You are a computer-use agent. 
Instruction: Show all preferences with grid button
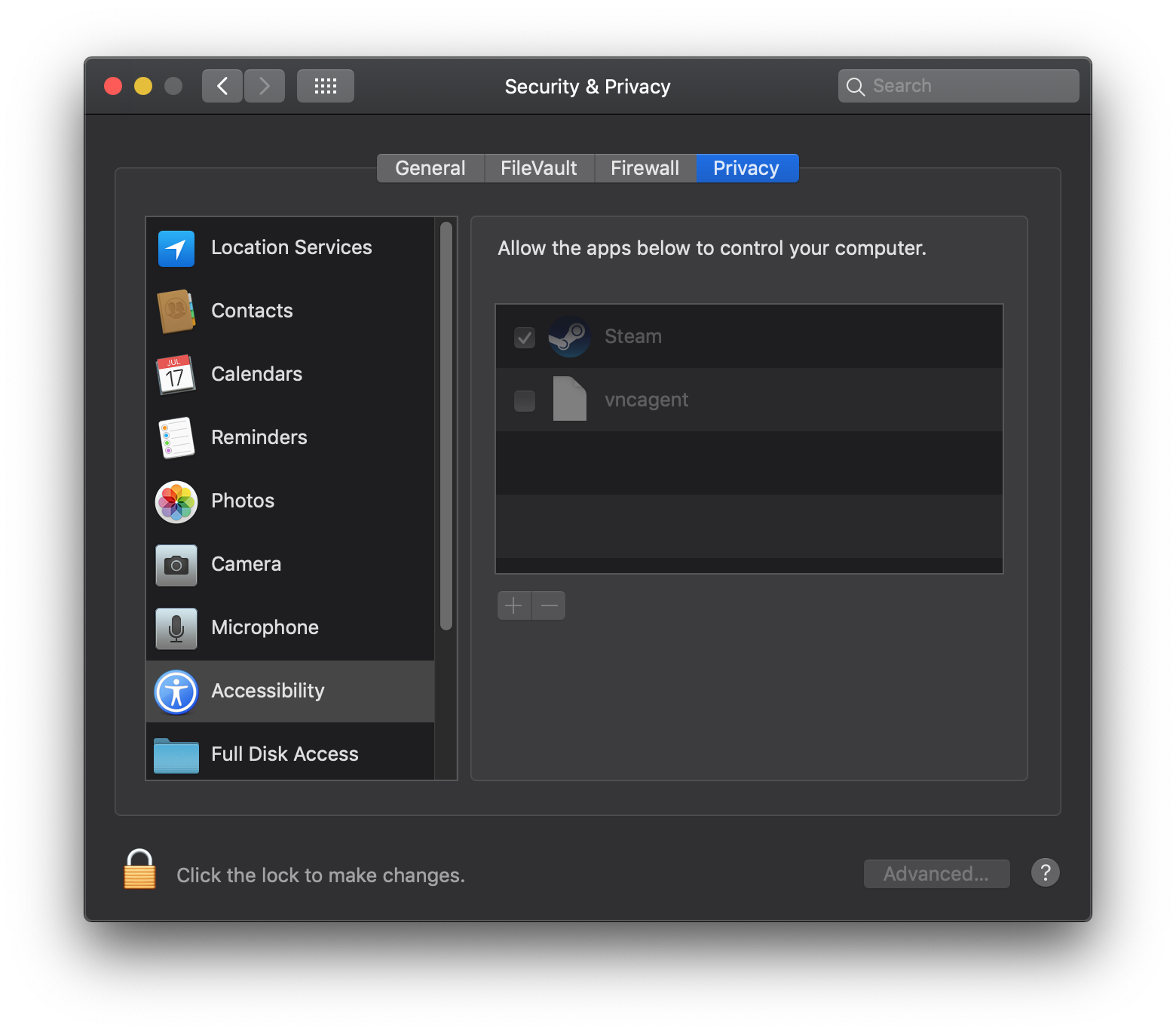pos(326,86)
